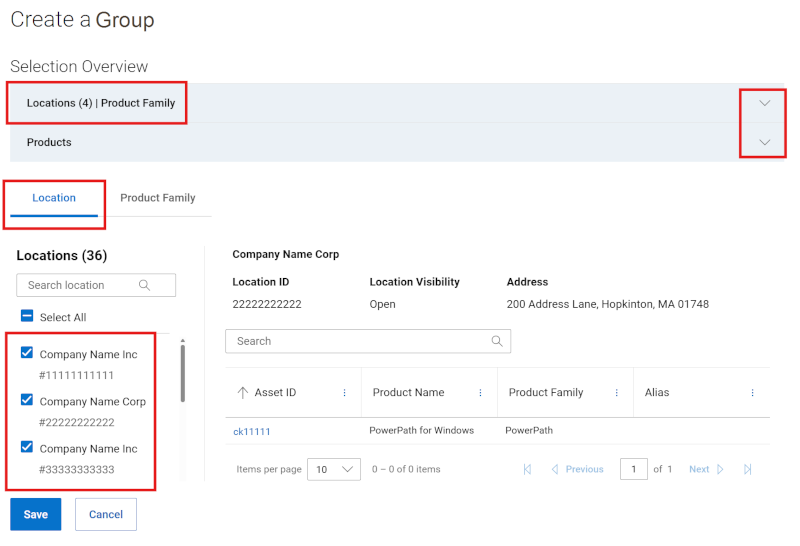Click the Save button
Image resolution: width=800 pixels, height=546 pixels.
coord(36,514)
